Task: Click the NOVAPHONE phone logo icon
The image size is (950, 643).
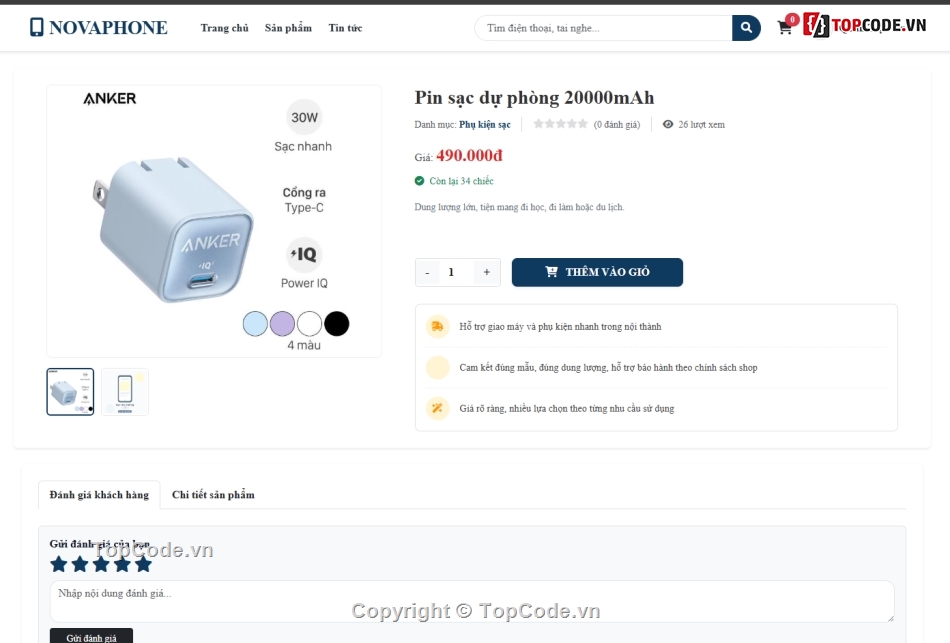Action: coord(37,27)
